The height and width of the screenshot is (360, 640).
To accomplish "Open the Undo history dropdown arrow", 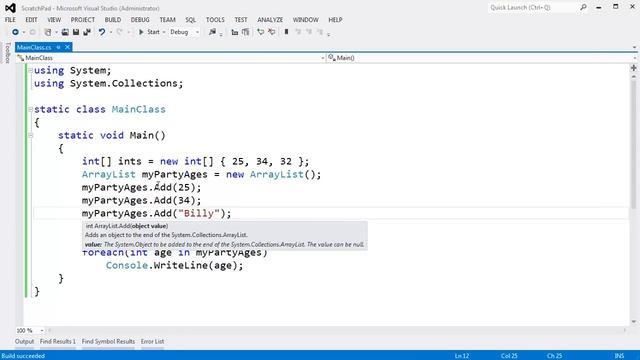I will [x=111, y=32].
